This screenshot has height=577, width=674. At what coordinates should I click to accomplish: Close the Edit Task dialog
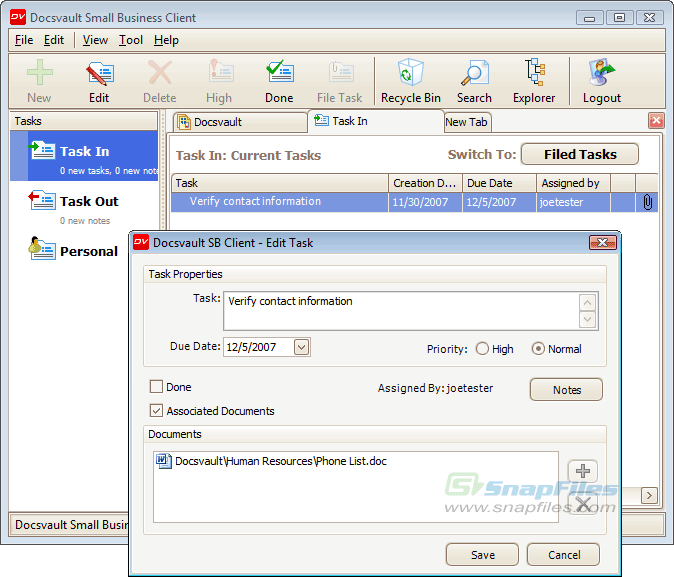coord(603,242)
